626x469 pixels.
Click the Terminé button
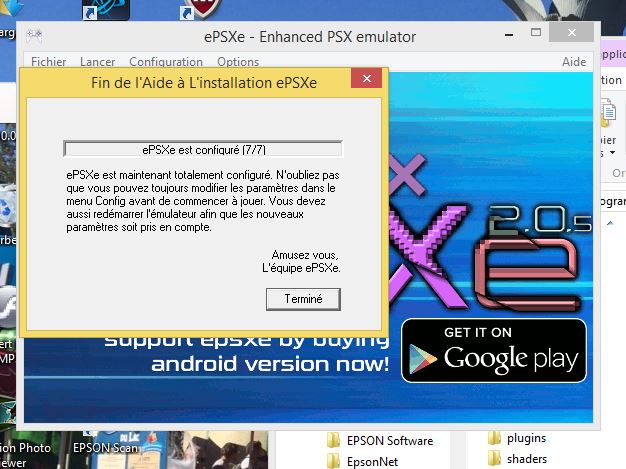pyautogui.click(x=303, y=299)
